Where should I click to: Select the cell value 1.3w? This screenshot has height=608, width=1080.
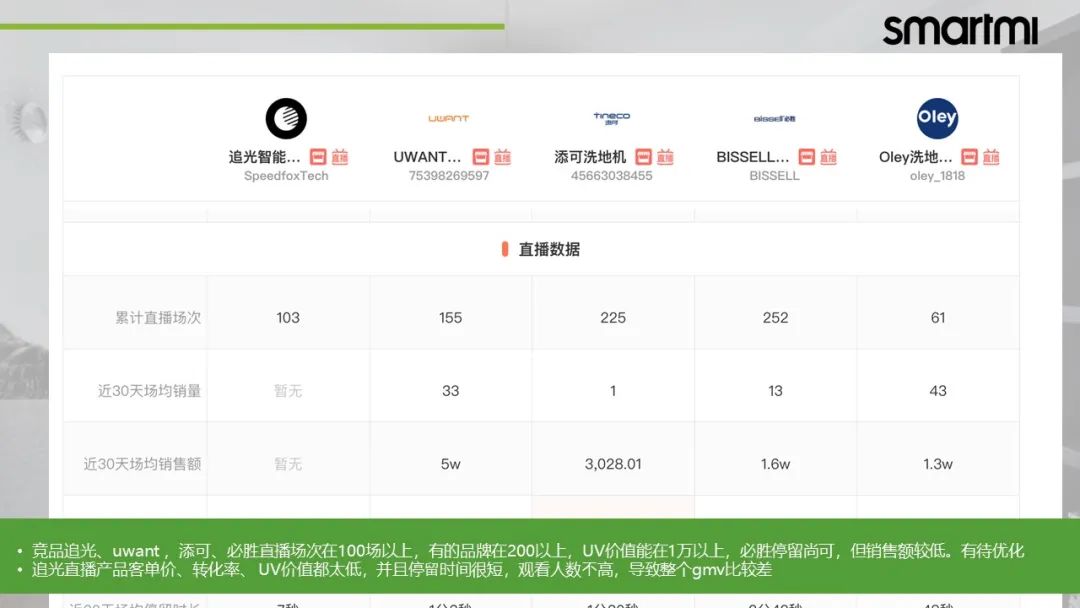[x=938, y=464]
